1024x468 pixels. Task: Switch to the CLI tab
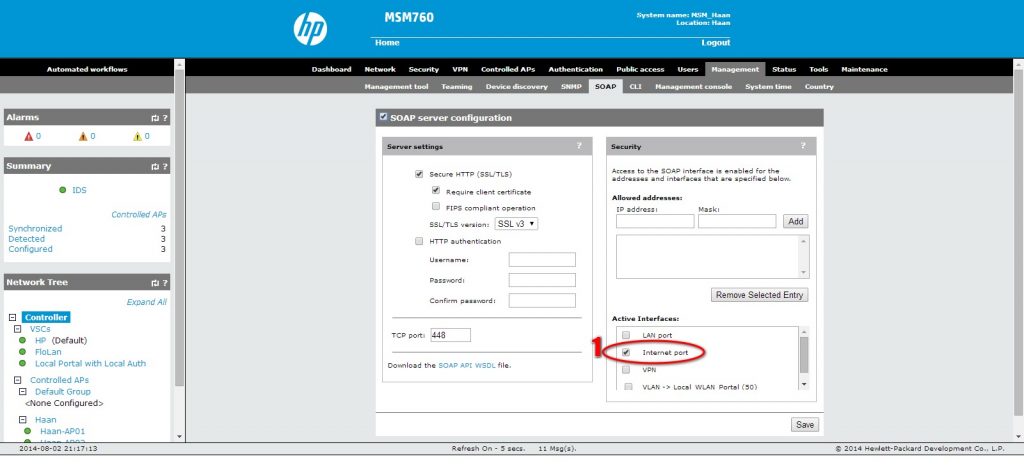click(x=635, y=86)
